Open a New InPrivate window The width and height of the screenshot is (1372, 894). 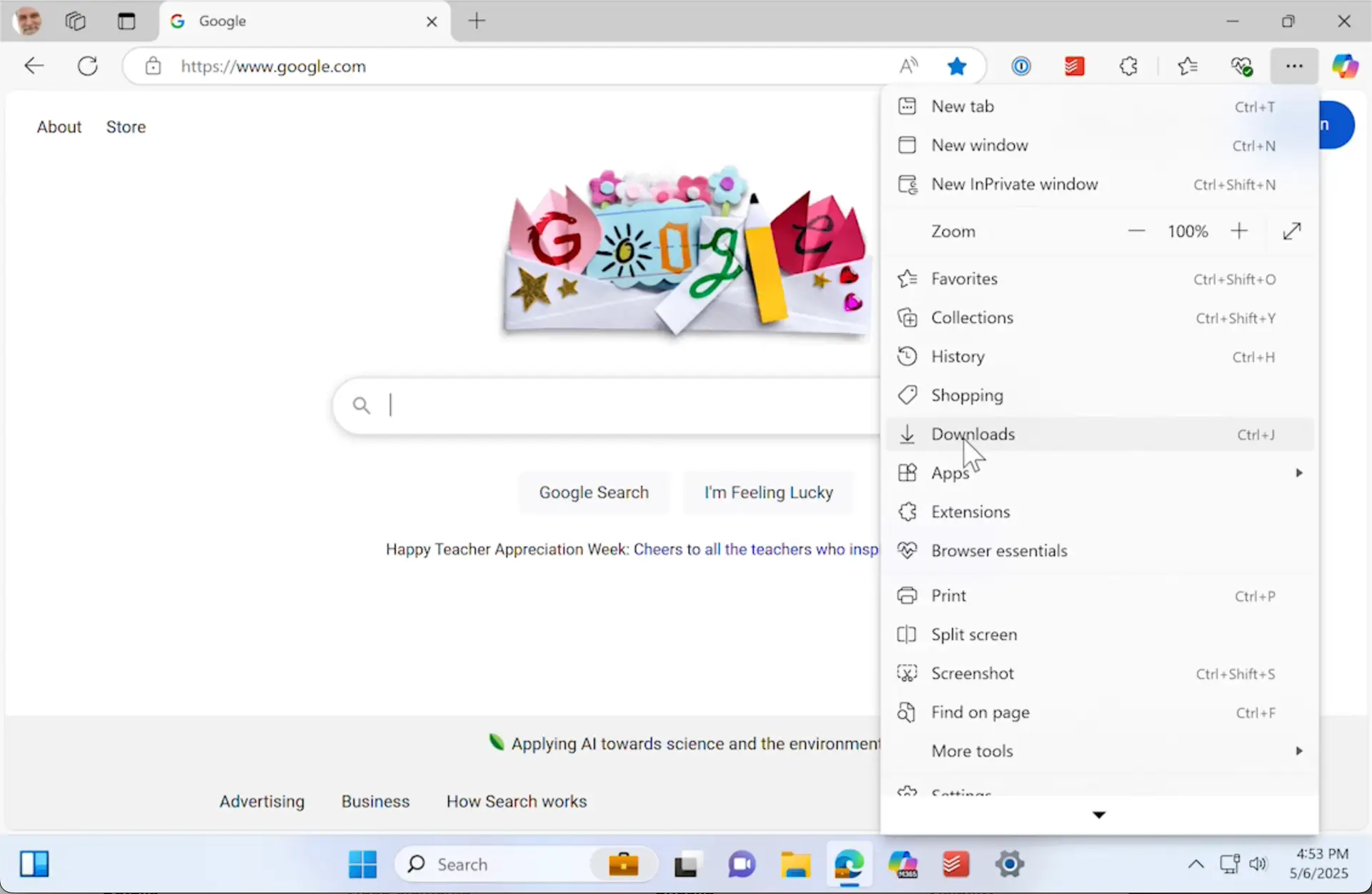[1099, 184]
